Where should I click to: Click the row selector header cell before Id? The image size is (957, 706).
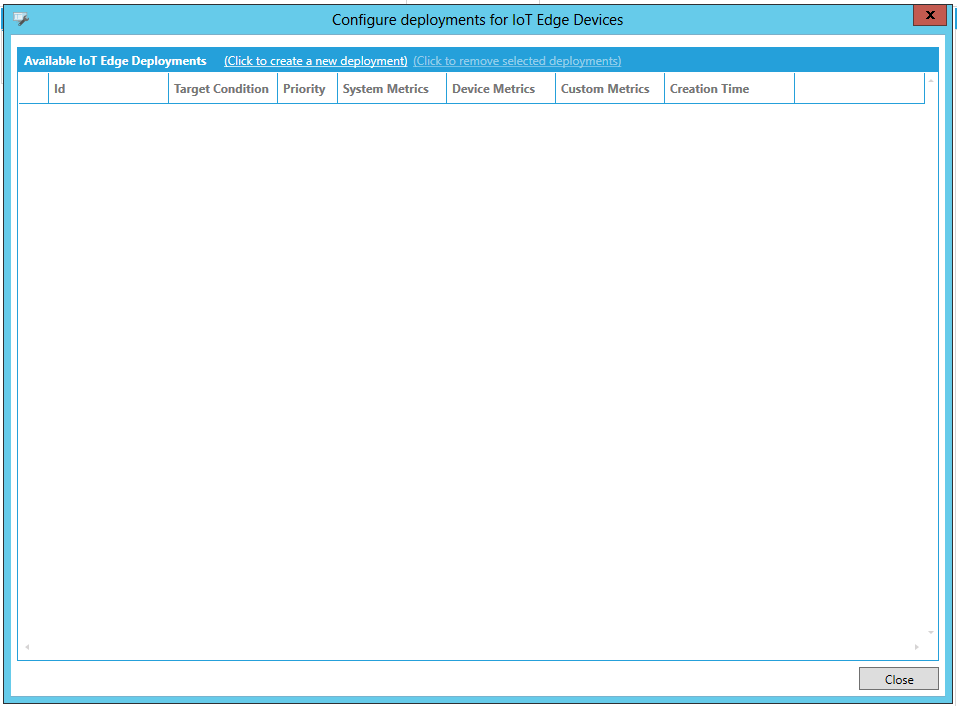(33, 89)
